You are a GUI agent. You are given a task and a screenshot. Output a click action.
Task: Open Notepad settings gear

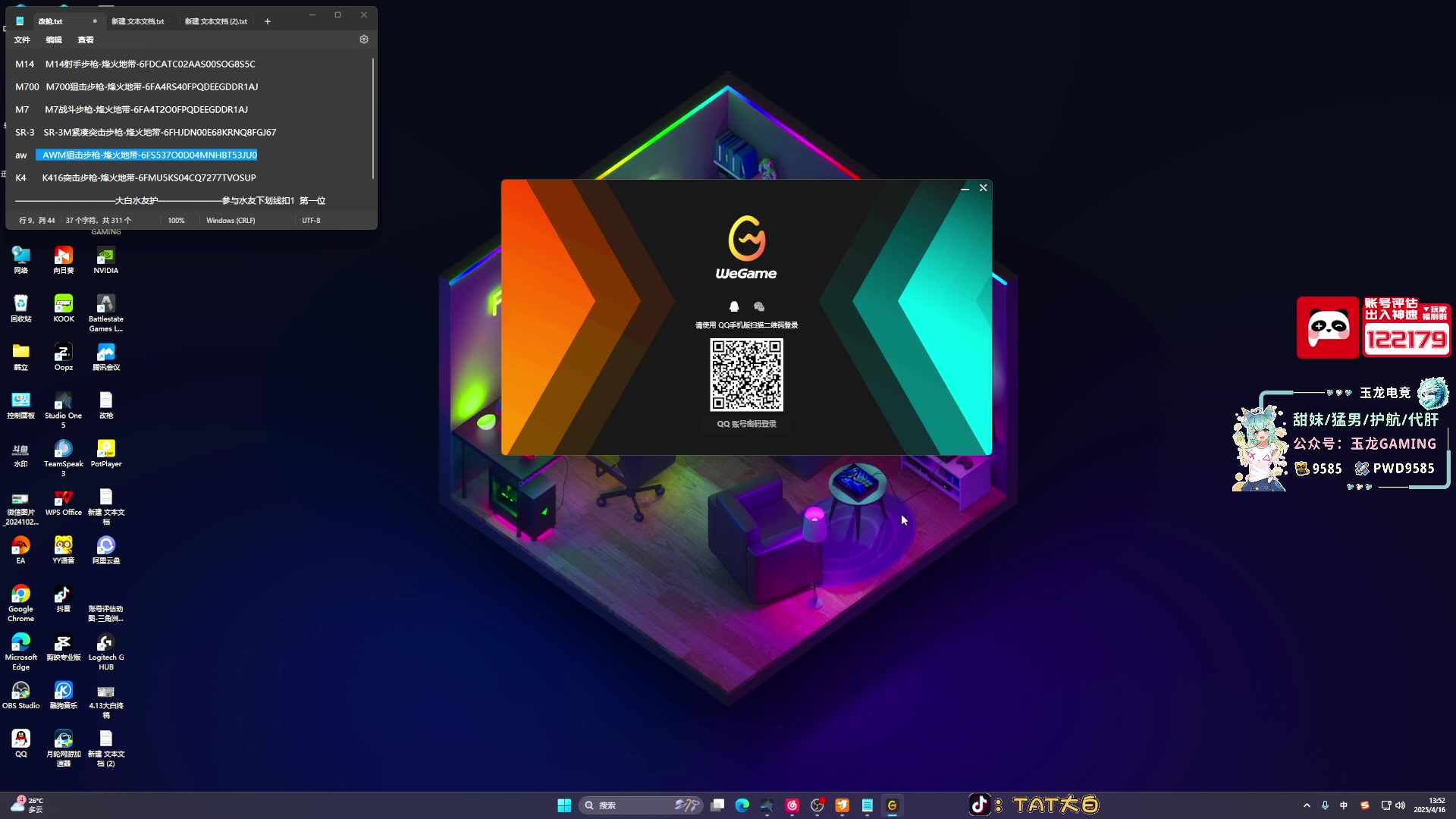coord(364,39)
